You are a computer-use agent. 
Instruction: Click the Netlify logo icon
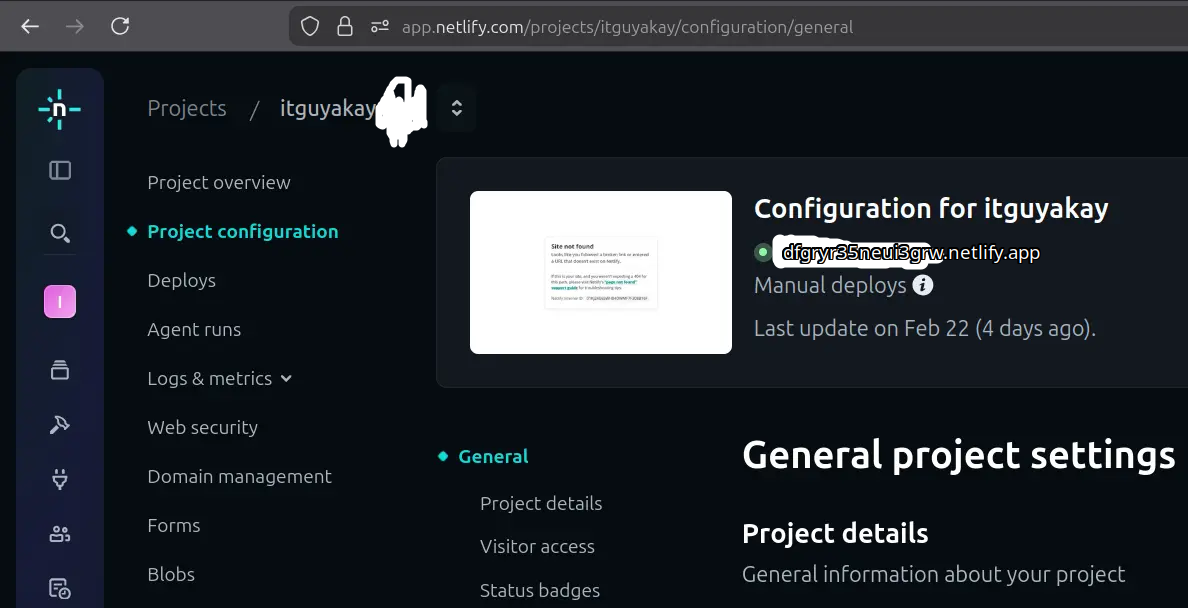pos(59,109)
